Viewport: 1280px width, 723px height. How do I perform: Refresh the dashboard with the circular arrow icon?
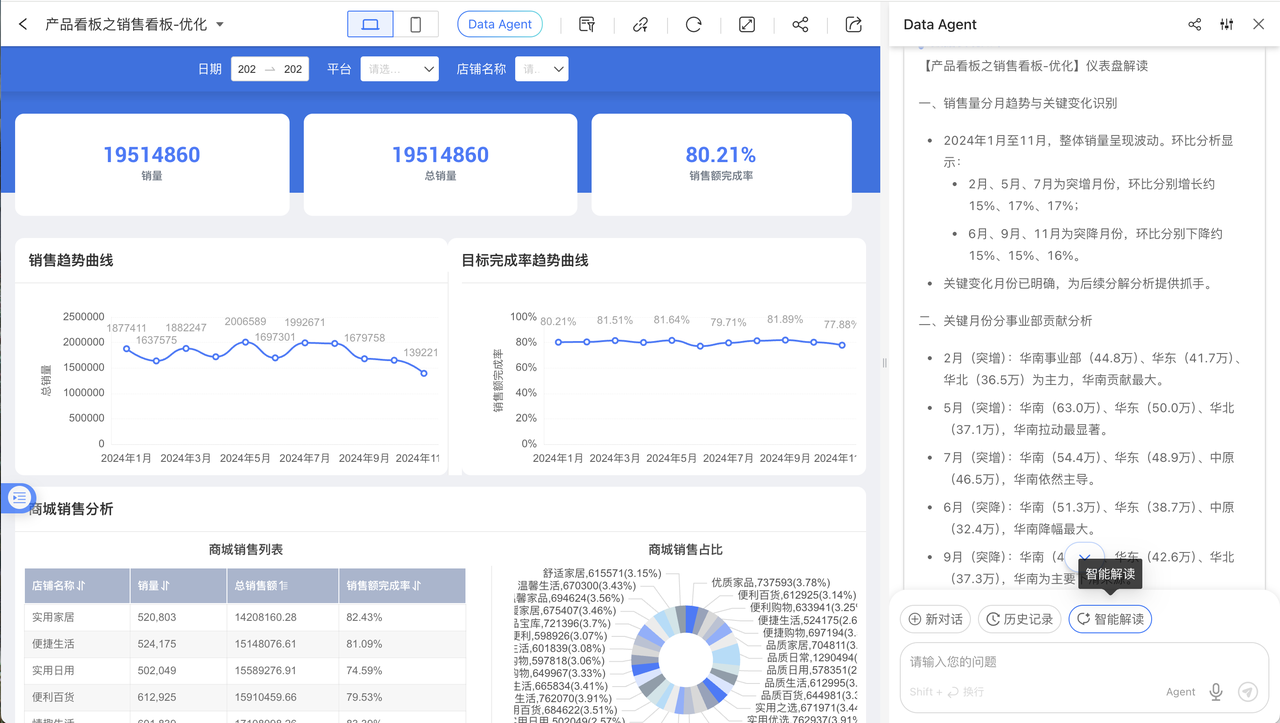694,24
